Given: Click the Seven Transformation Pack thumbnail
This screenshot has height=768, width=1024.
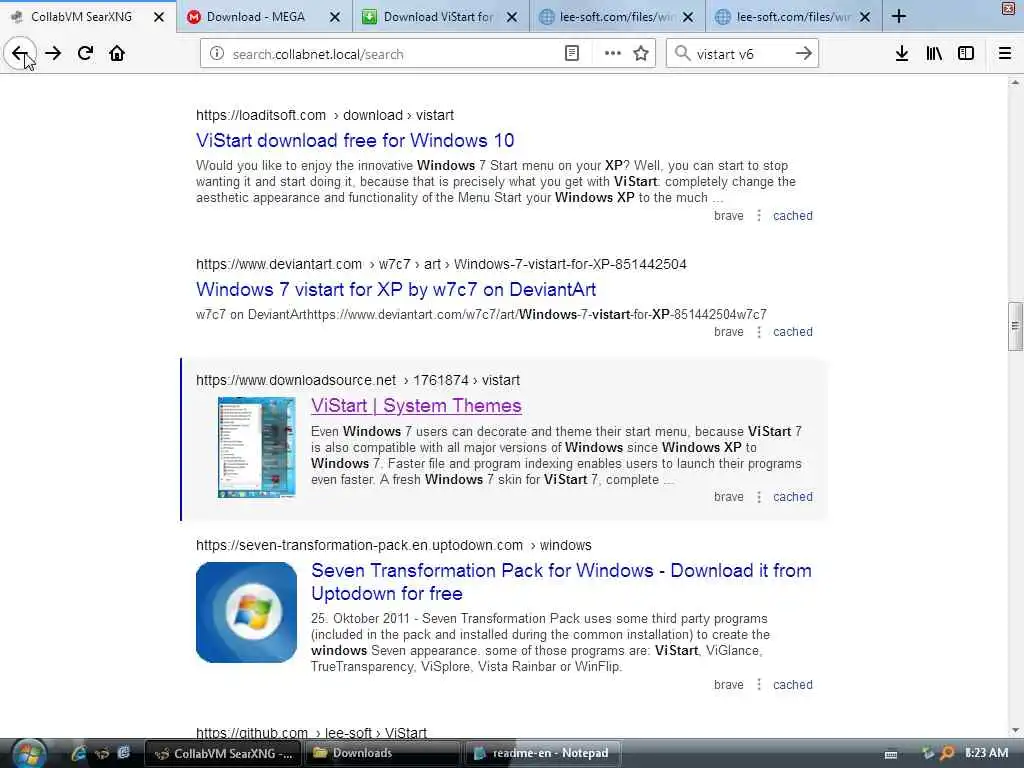Looking at the screenshot, I should (246, 612).
